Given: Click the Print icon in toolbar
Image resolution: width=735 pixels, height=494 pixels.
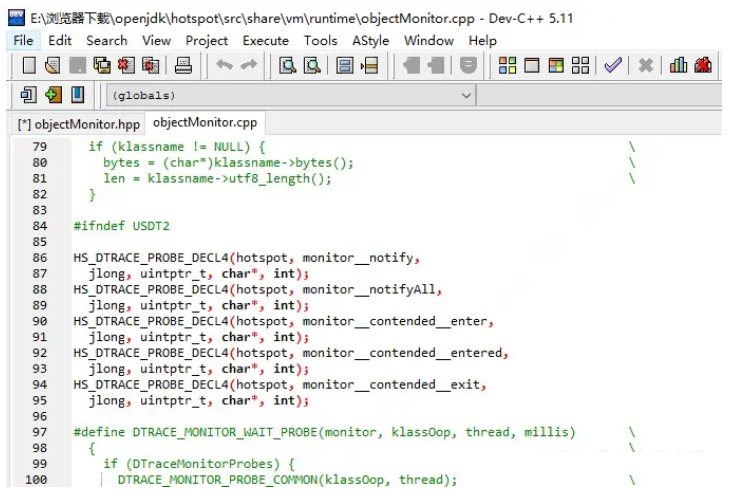Looking at the screenshot, I should (183, 66).
